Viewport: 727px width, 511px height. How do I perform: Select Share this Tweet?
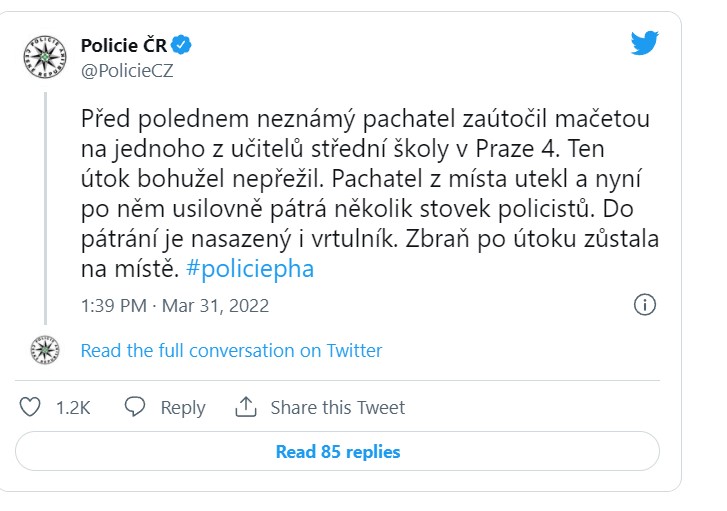pos(337,407)
